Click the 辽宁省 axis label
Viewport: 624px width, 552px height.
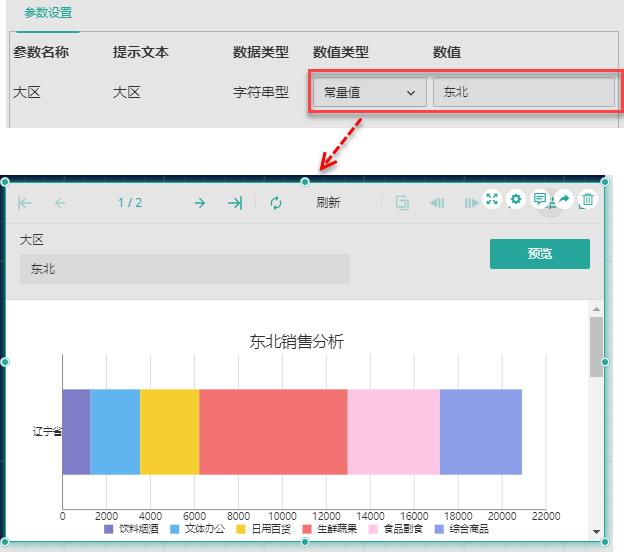[47, 431]
